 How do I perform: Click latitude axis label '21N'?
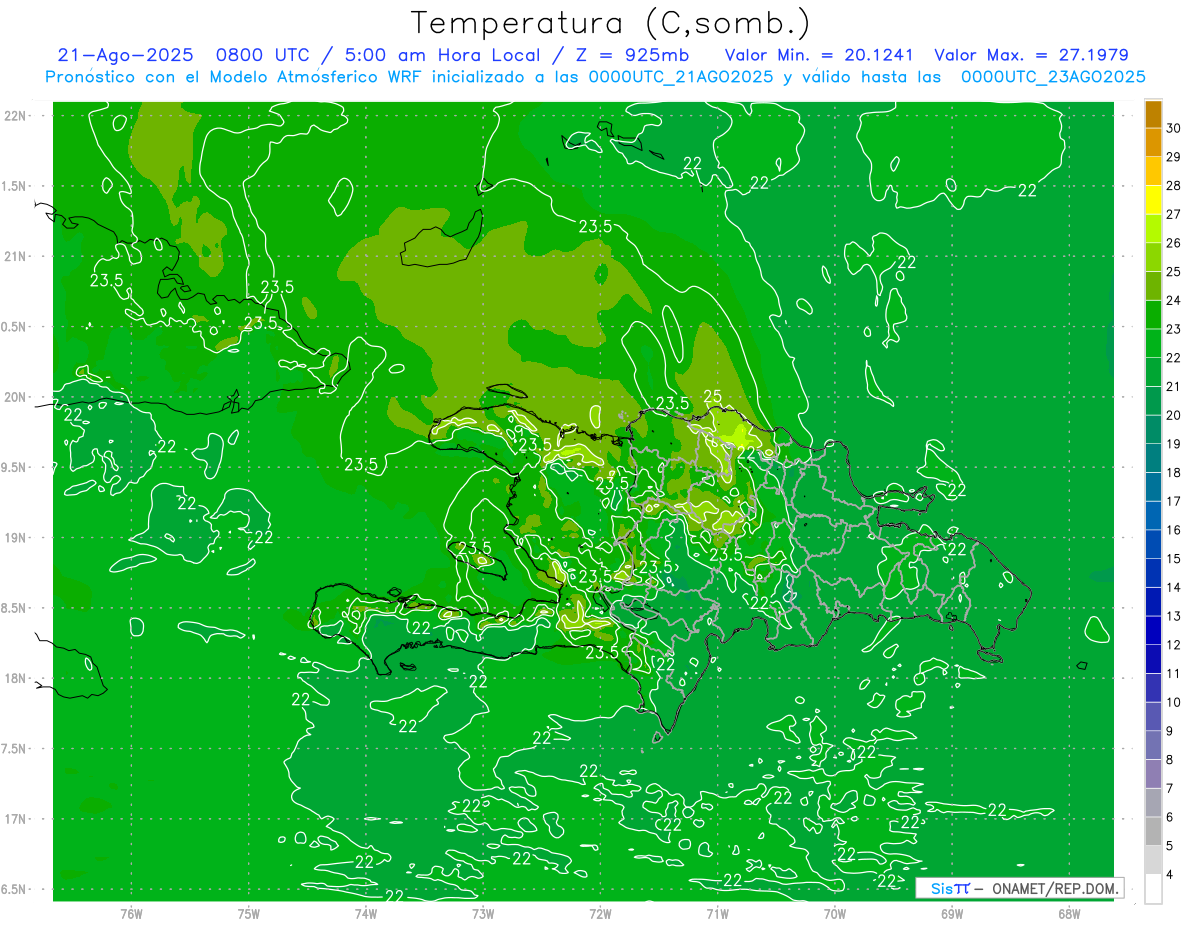(x=16, y=256)
